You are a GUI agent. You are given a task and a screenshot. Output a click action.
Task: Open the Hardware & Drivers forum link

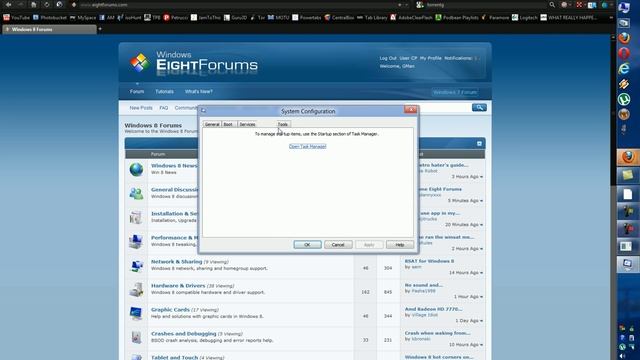178,286
